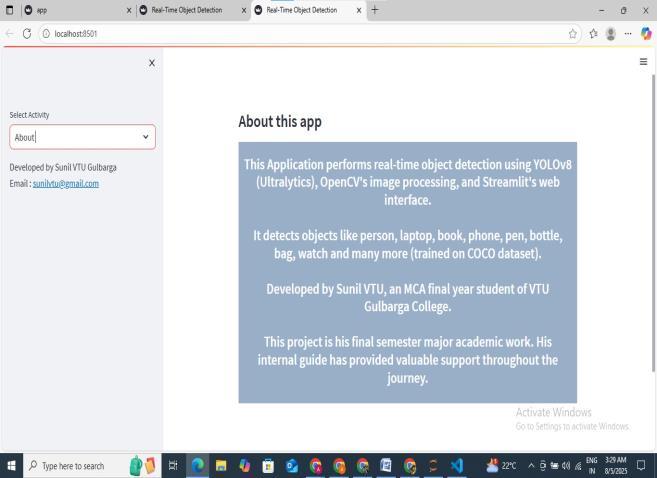The image size is (657, 478).
Task: Open the ENG IN language indicator
Action: pyautogui.click(x=592, y=465)
